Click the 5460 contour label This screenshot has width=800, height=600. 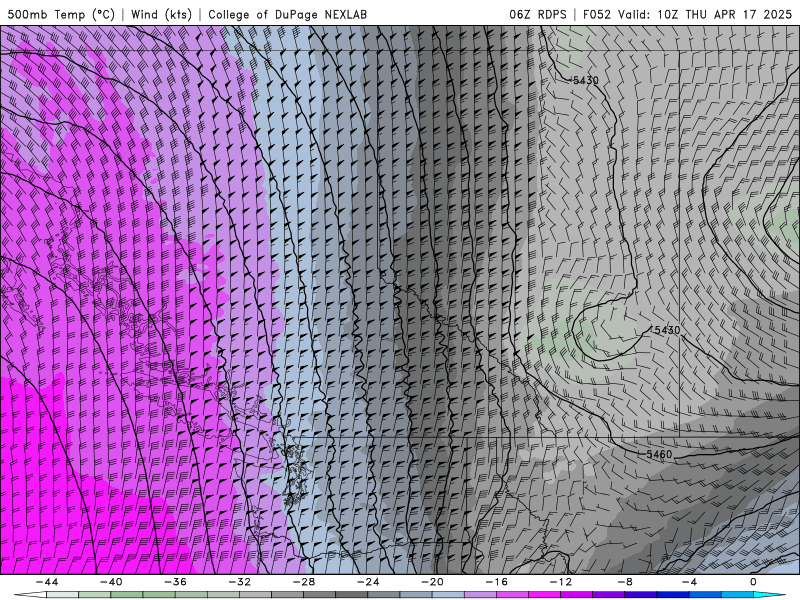(x=659, y=454)
